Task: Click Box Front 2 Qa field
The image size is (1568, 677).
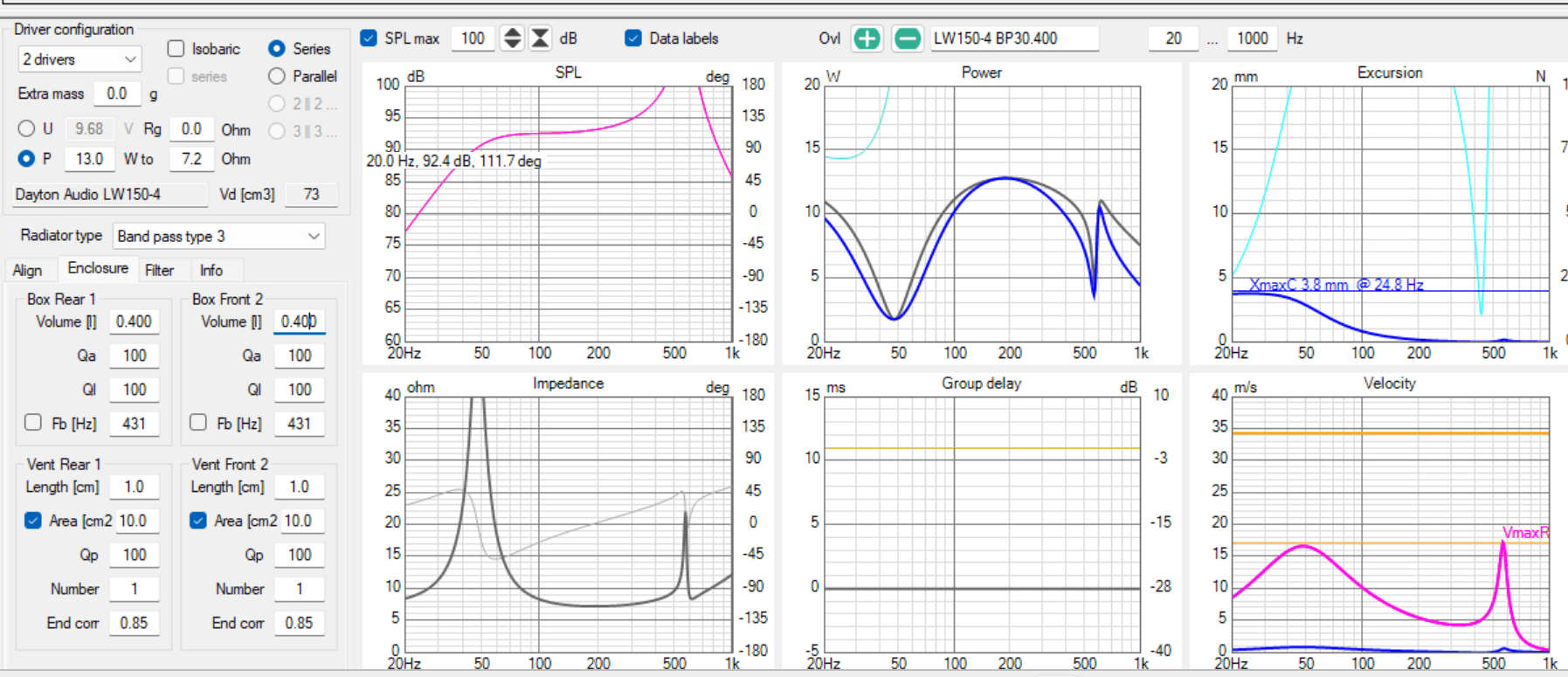Action: coord(299,356)
